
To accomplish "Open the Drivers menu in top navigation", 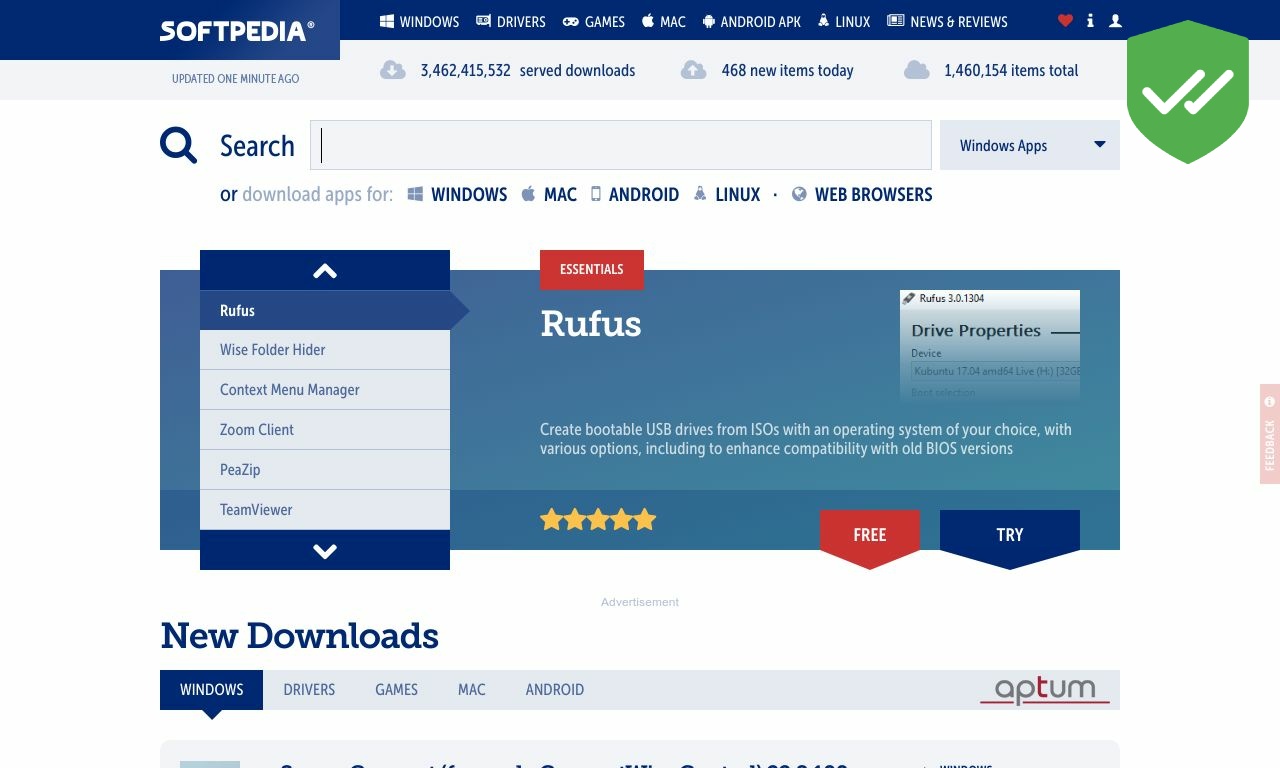I will 510,21.
